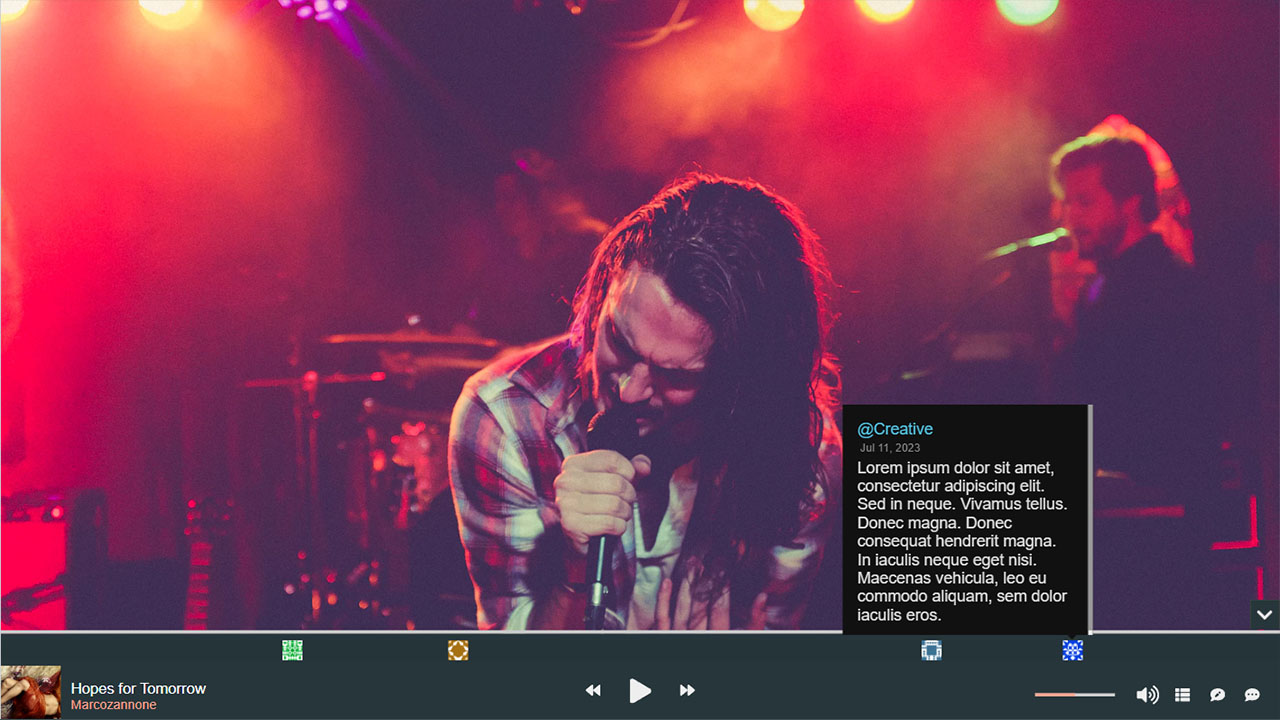Show comments via the chat bubble icon
Screen dimensions: 1280x720
(1250, 694)
